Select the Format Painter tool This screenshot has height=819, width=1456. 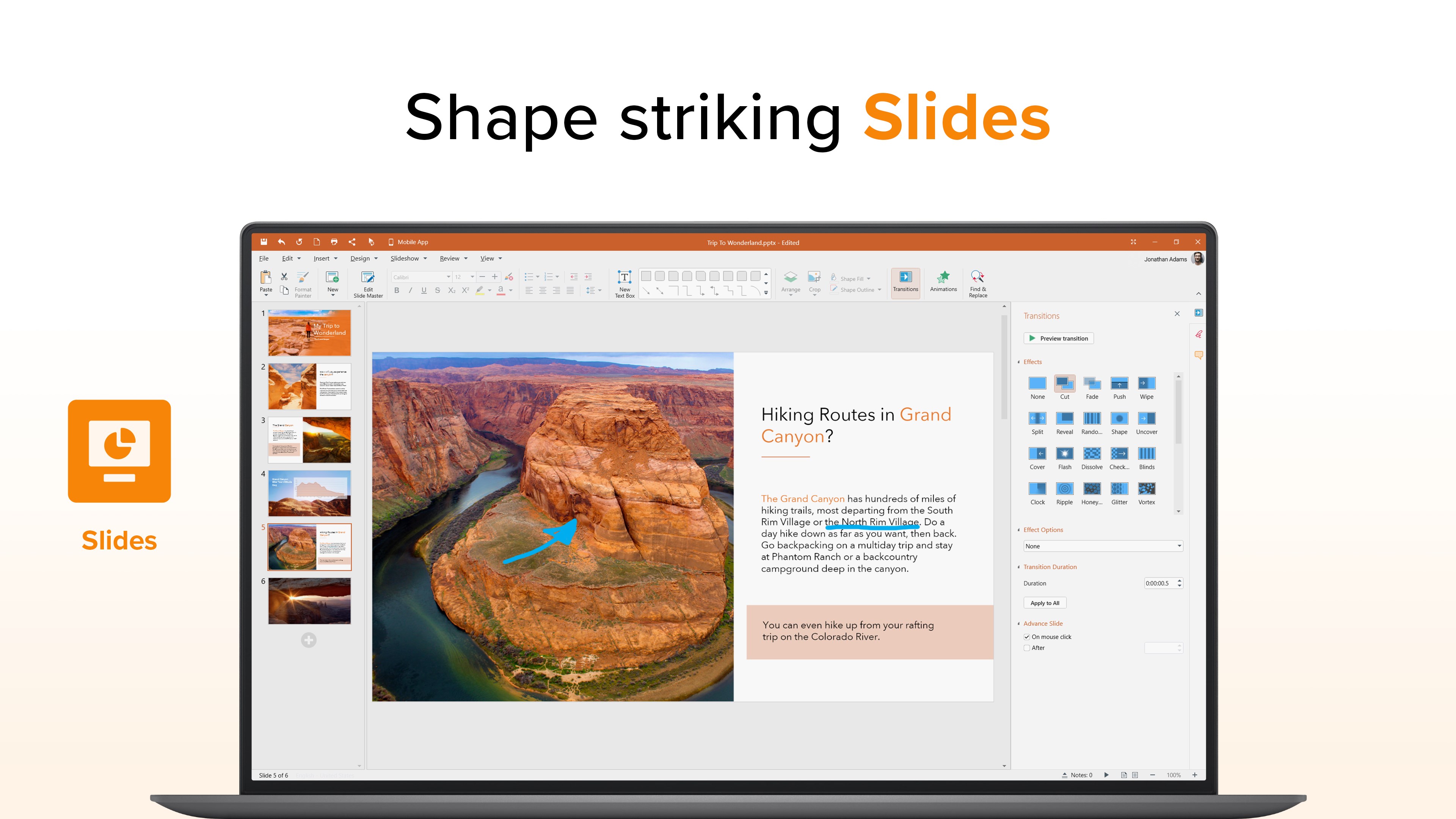point(303,283)
